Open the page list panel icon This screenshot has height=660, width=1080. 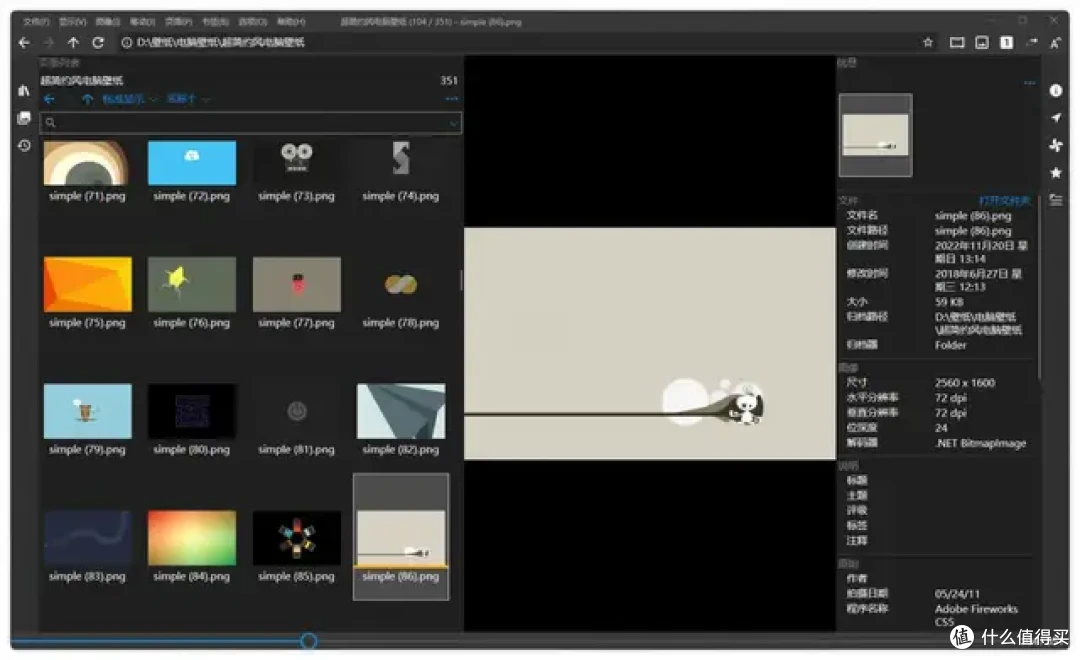24,118
